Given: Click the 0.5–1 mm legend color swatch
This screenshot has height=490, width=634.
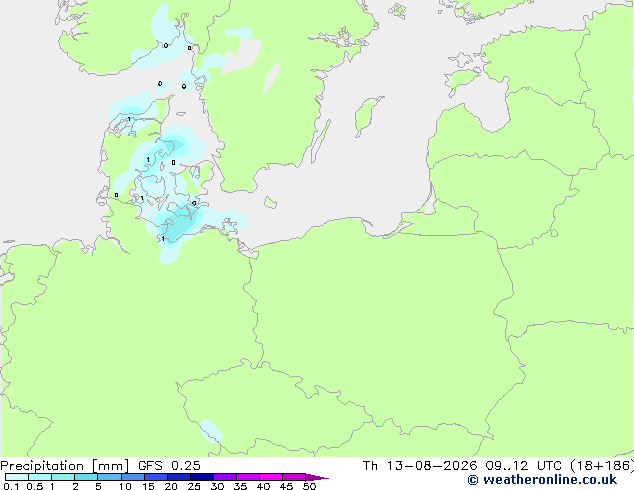Looking at the screenshot, I should click(40, 477).
